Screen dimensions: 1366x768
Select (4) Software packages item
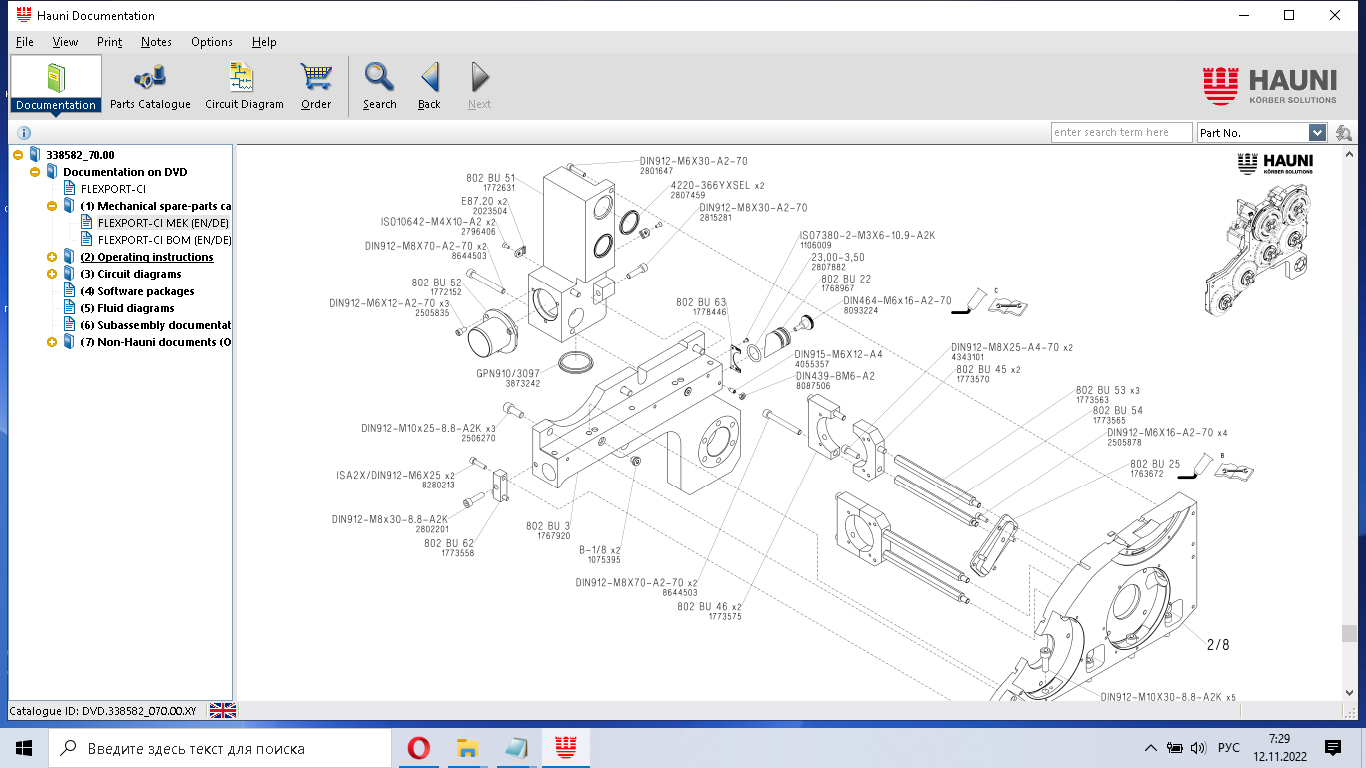click(x=138, y=291)
